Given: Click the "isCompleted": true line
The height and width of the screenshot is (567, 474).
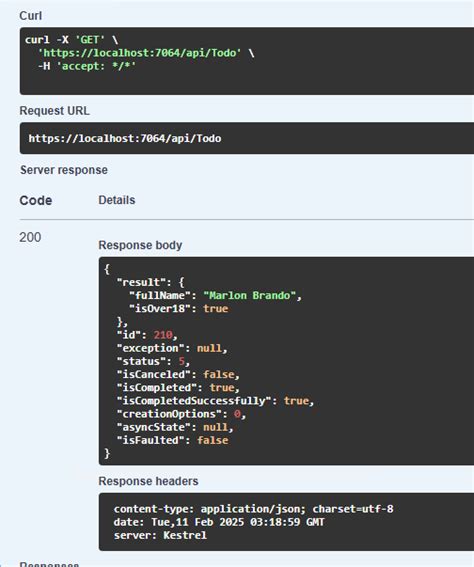Looking at the screenshot, I should 178,387.
